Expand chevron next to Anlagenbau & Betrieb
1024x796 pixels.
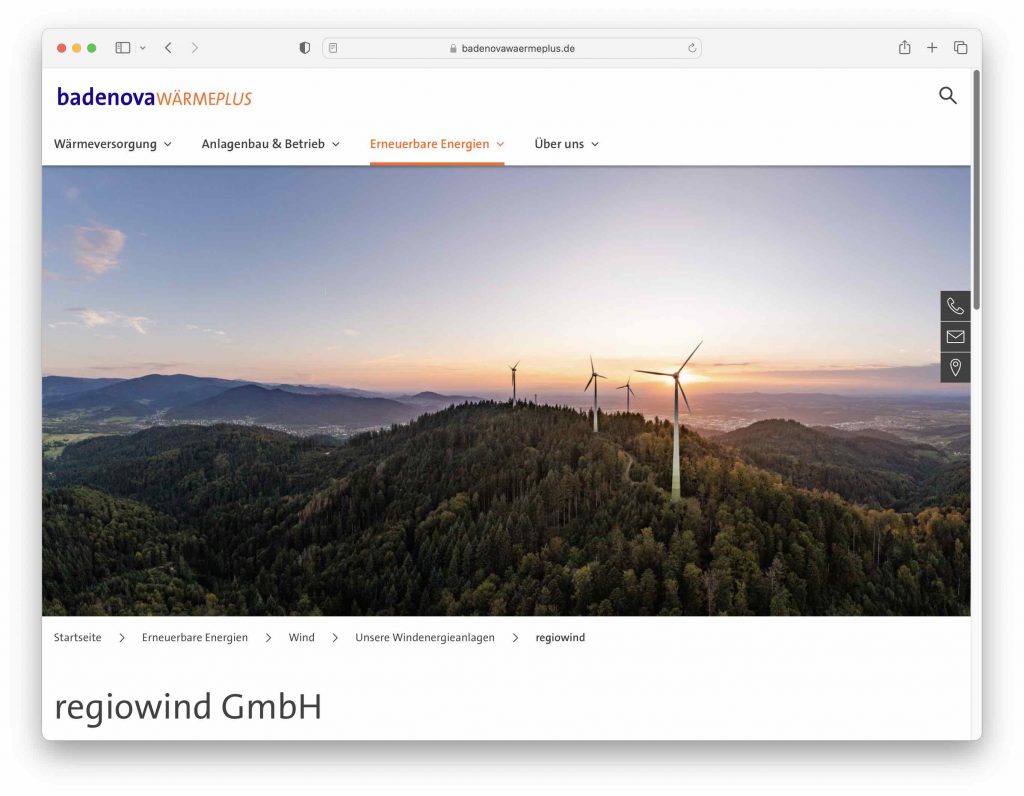coord(336,144)
